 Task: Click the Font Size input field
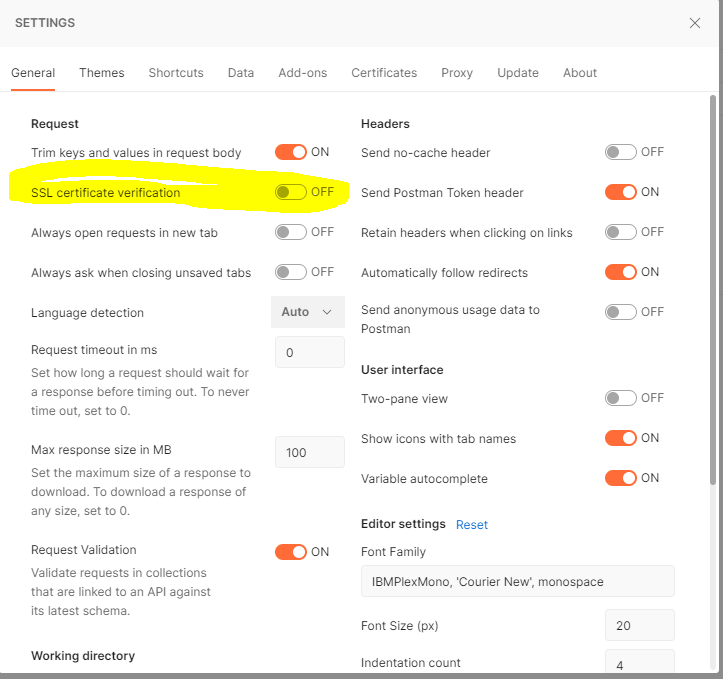coord(639,625)
